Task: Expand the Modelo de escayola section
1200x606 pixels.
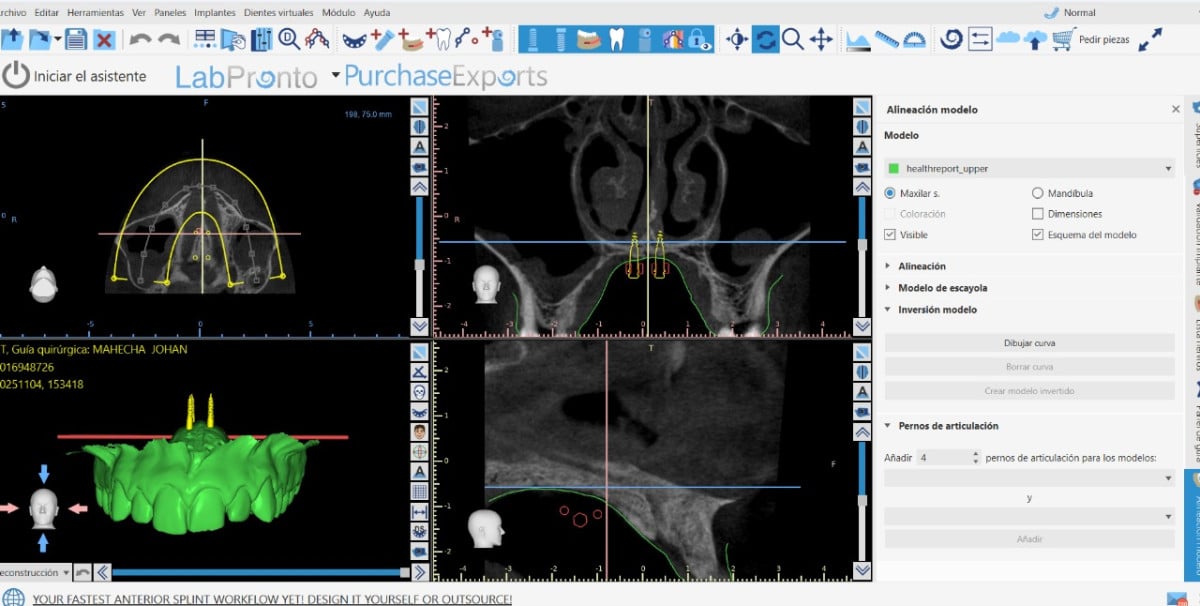Action: (942, 288)
